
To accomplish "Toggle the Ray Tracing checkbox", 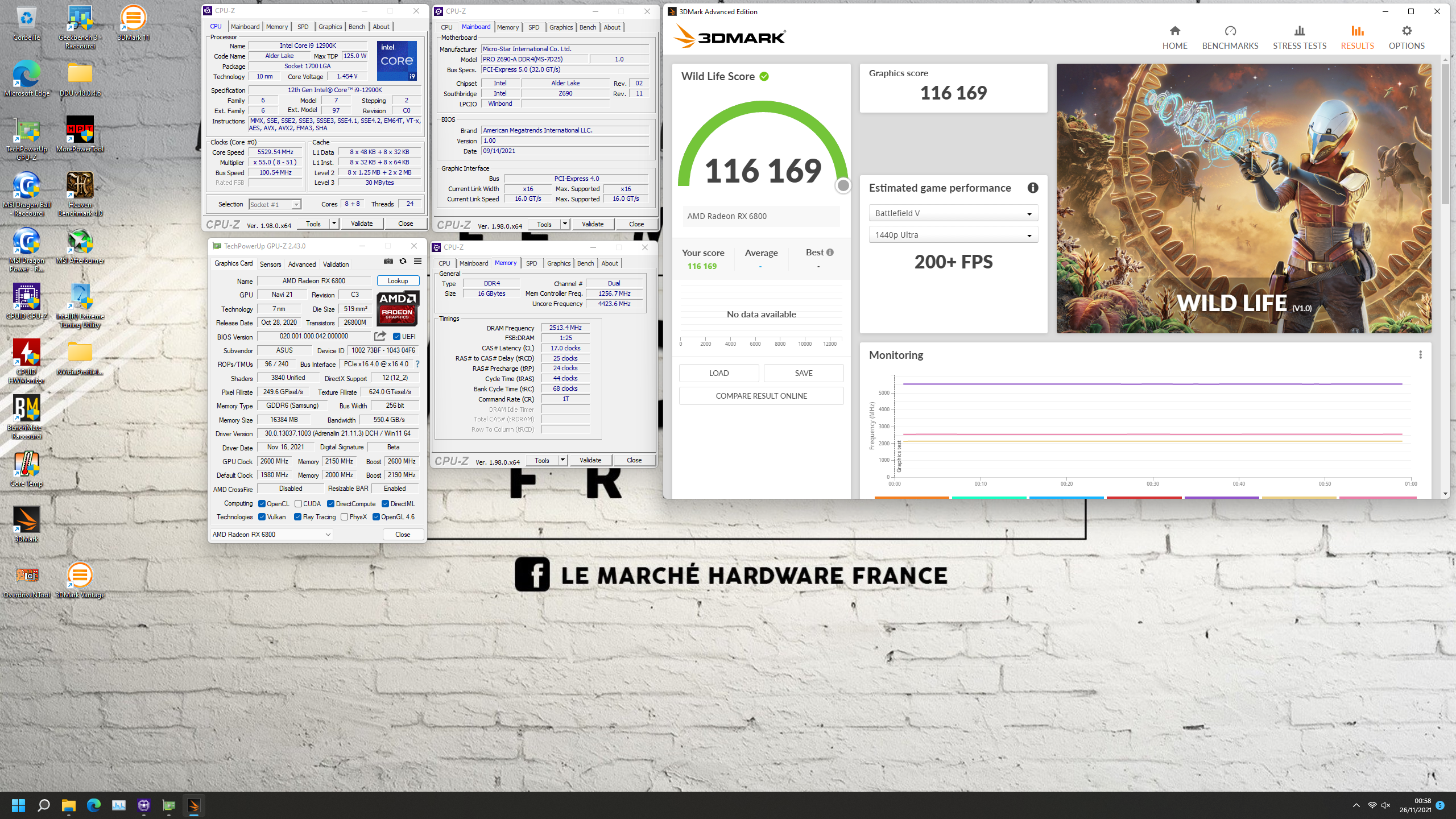I will pos(297,516).
